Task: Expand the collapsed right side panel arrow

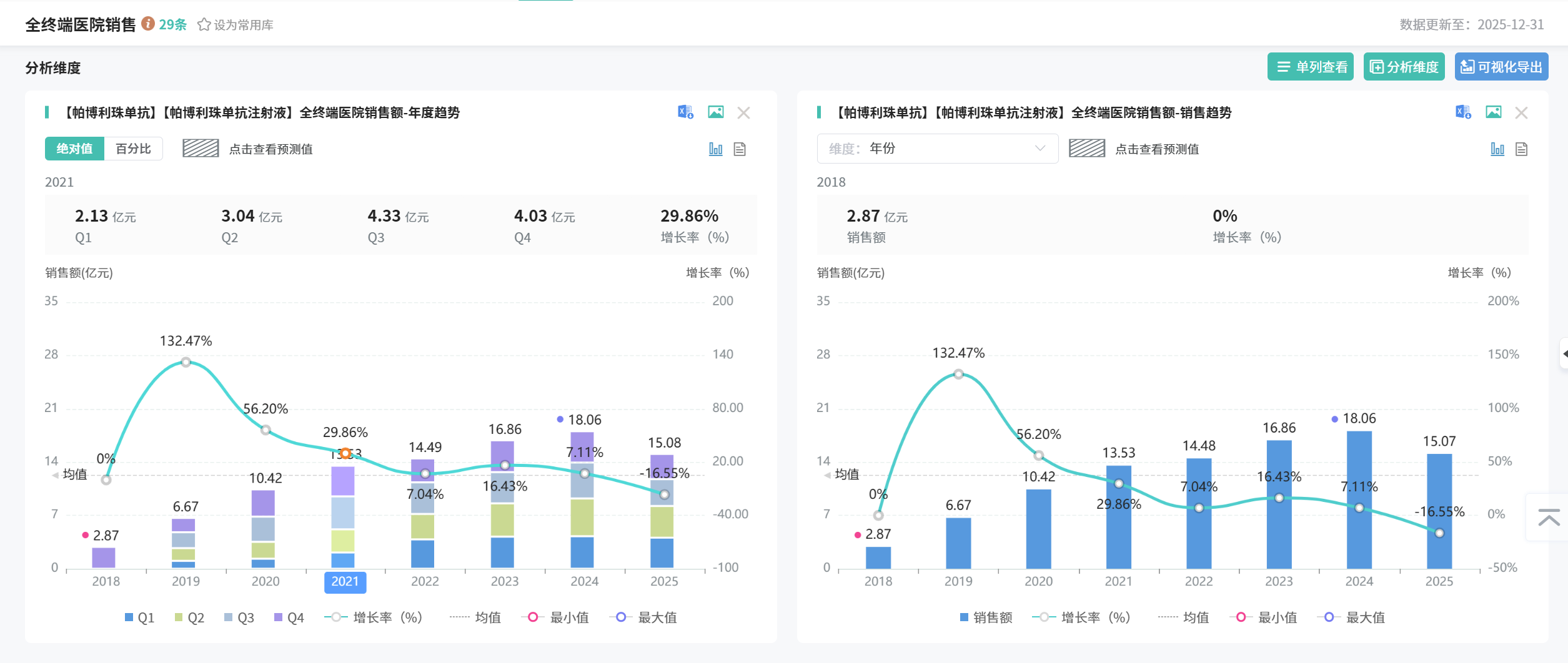Action: click(1564, 354)
